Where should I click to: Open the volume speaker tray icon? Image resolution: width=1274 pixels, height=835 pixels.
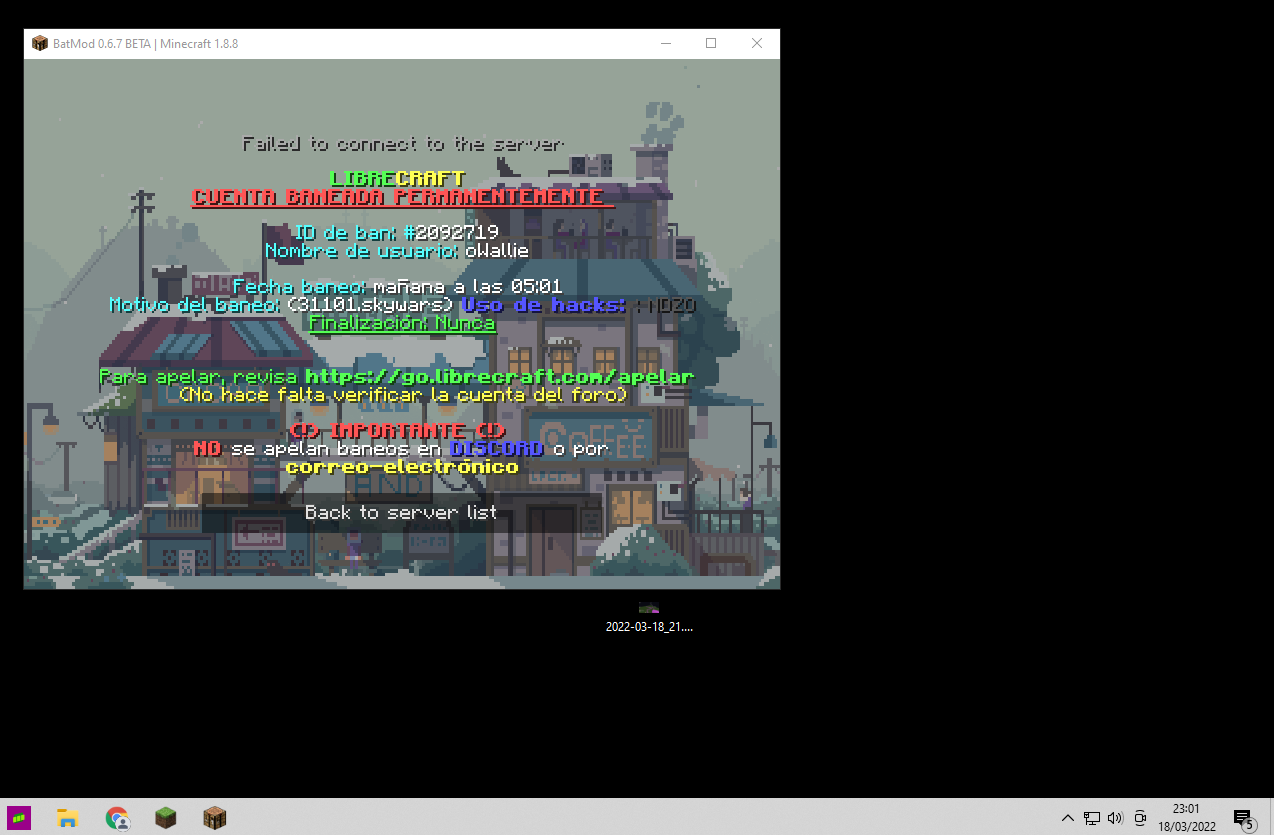pos(1116,818)
